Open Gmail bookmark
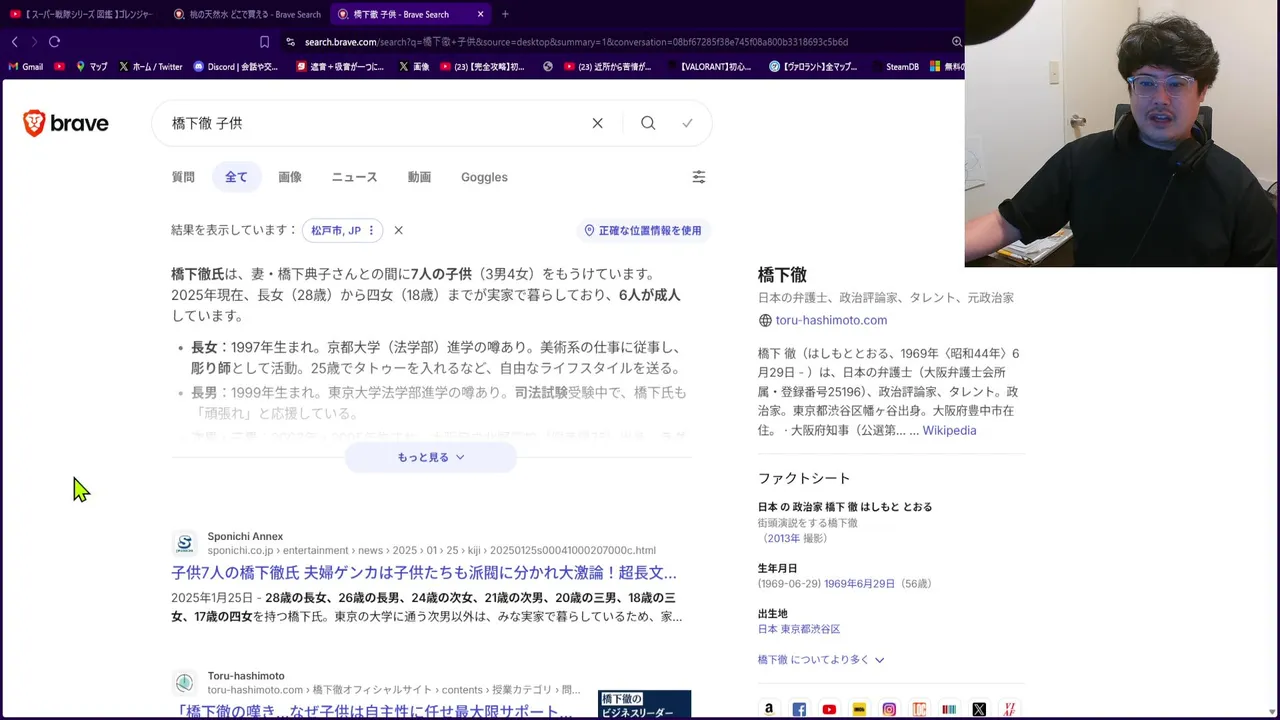Viewport: 1280px width, 720px height. 26,67
